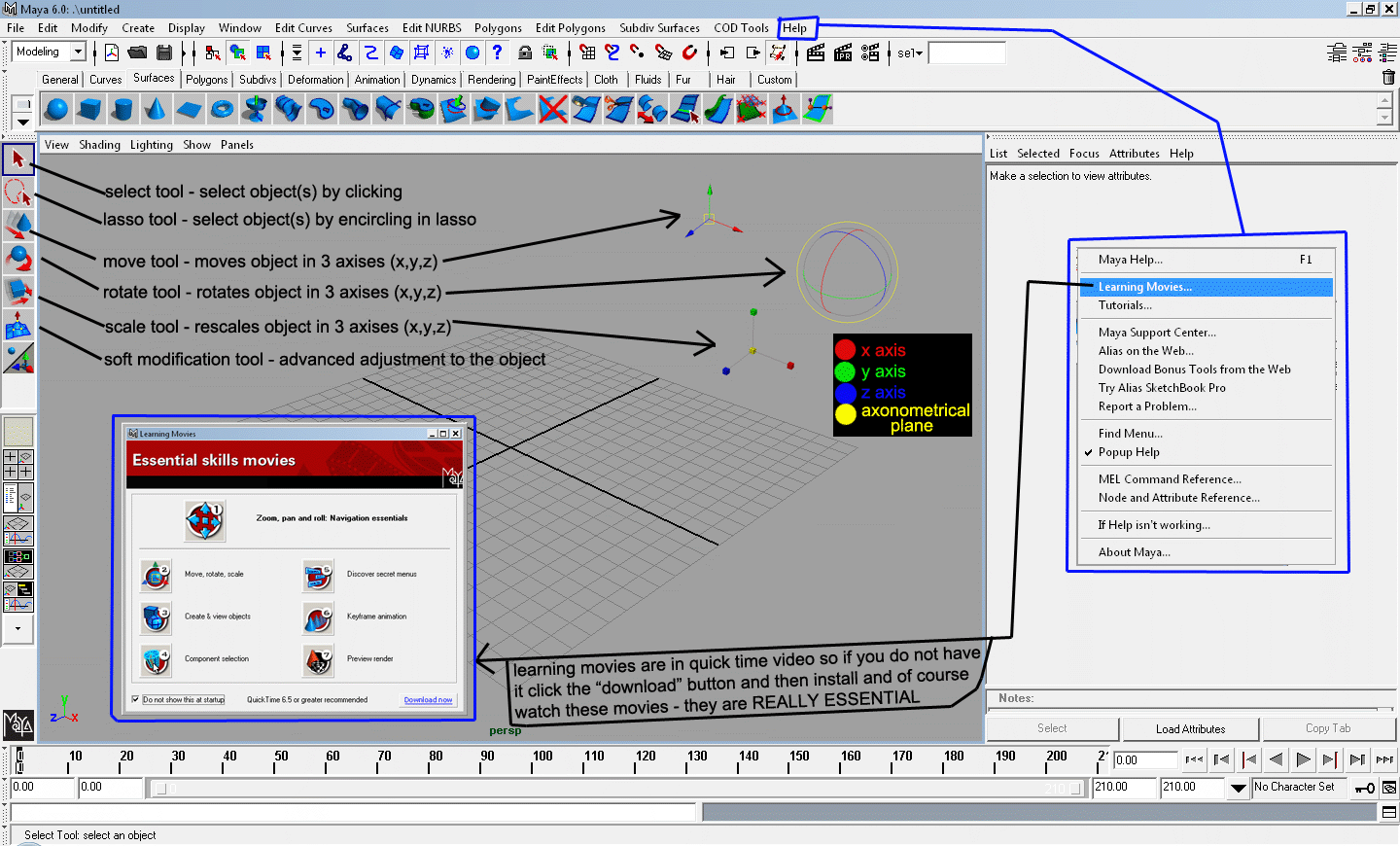The width and height of the screenshot is (1400, 846).
Task: Select the four view layout icon
Action: 18,464
